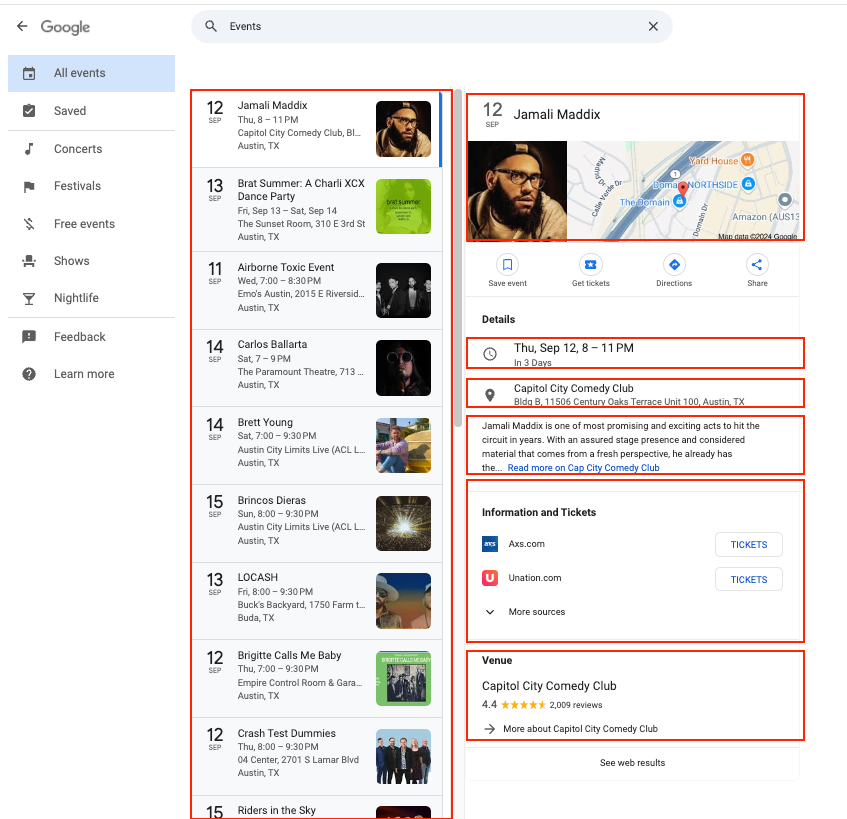847x819 pixels.
Task: Show Free events only
Action: [91, 224]
